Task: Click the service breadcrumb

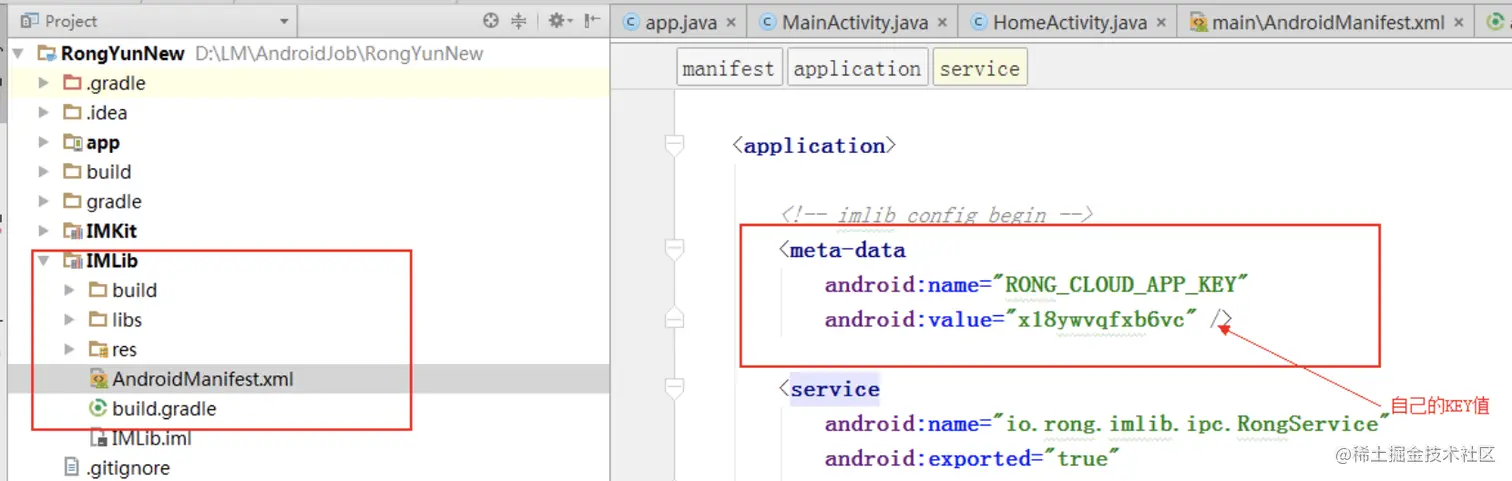Action: click(x=980, y=69)
